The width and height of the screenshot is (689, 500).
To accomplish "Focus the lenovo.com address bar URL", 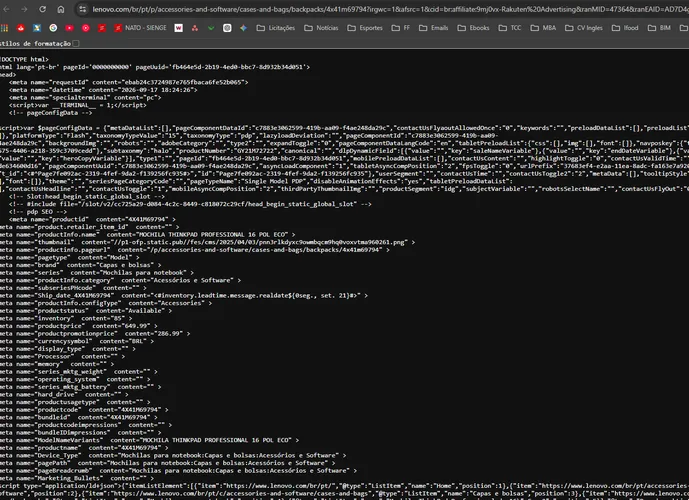I will pos(389,9).
